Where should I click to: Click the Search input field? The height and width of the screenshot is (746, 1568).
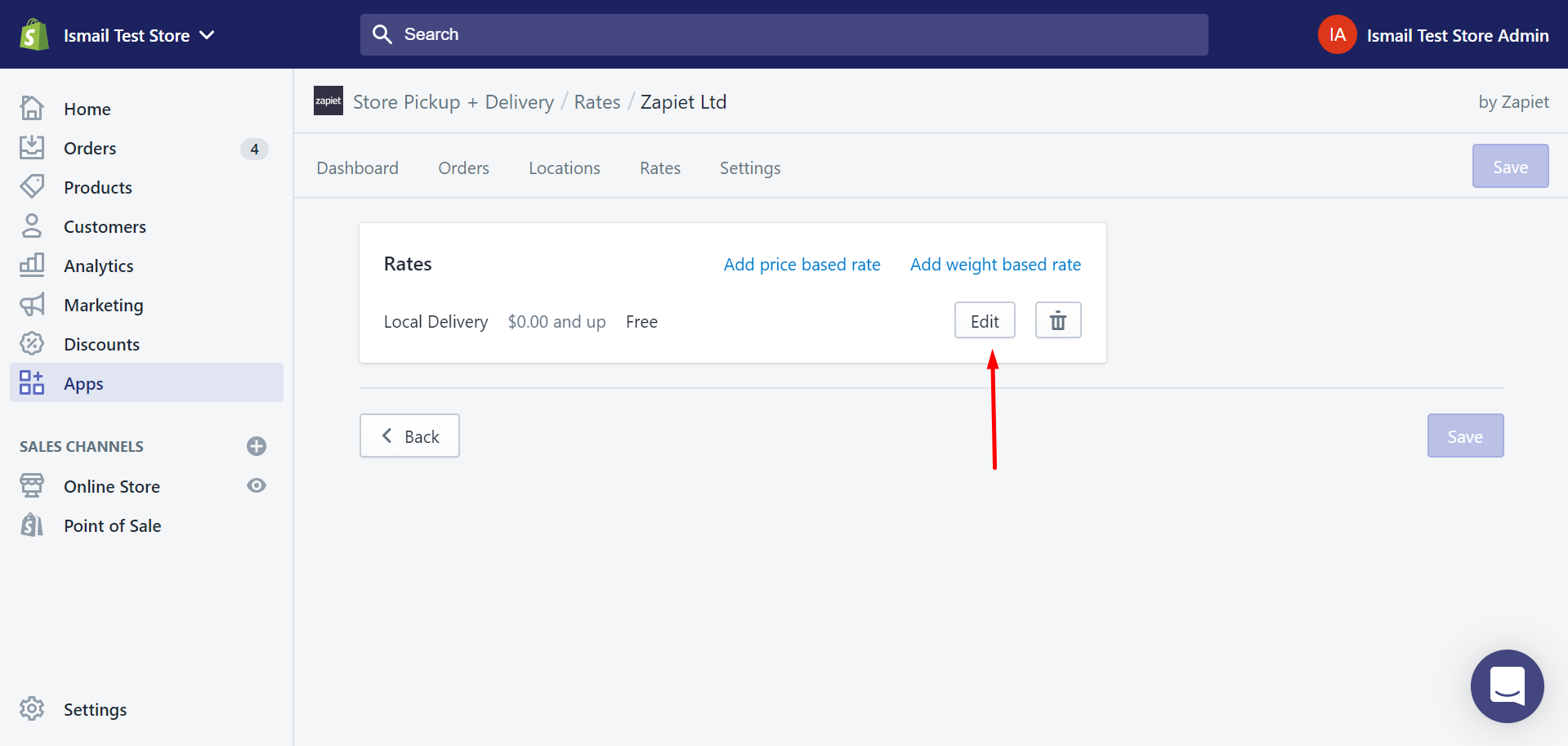(784, 34)
